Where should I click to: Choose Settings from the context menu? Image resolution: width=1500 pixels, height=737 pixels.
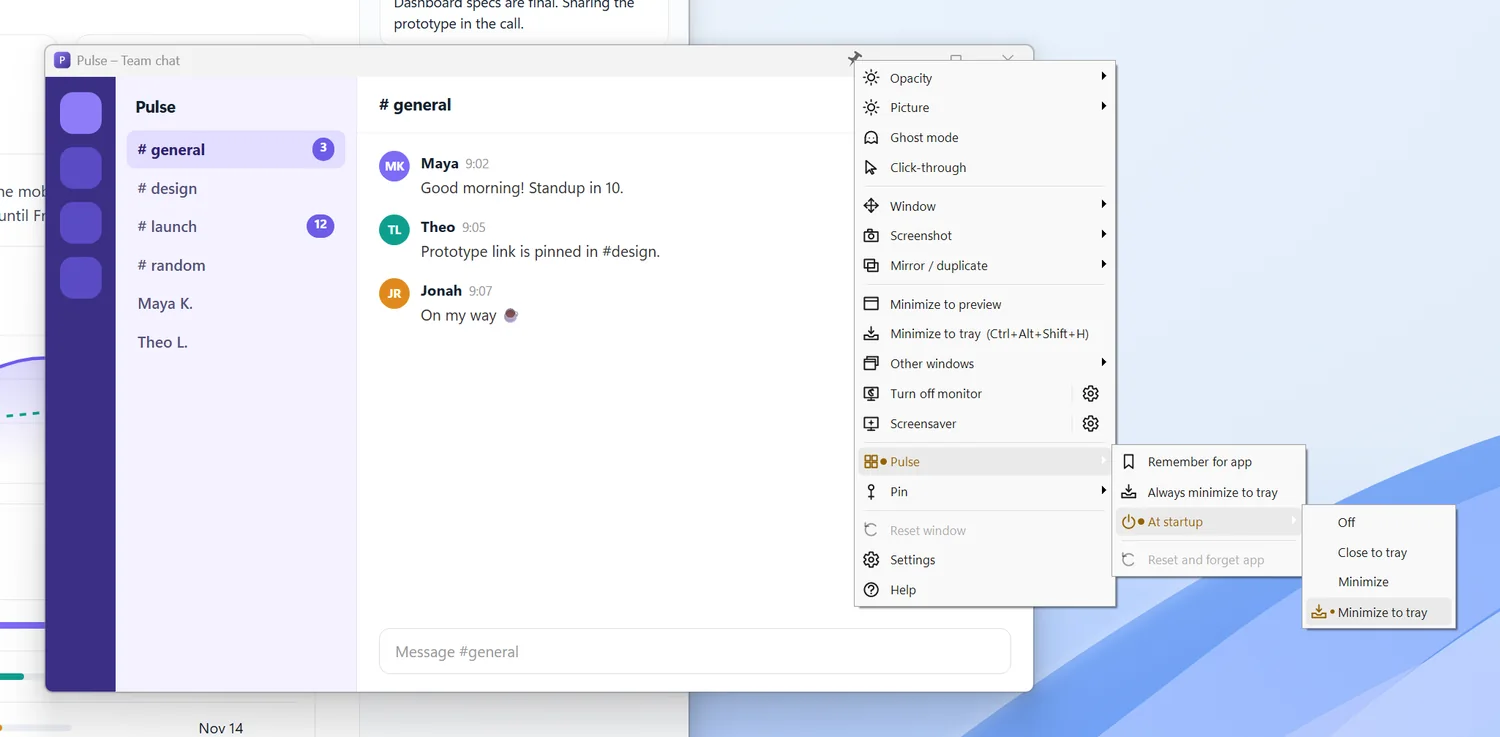tap(985, 560)
